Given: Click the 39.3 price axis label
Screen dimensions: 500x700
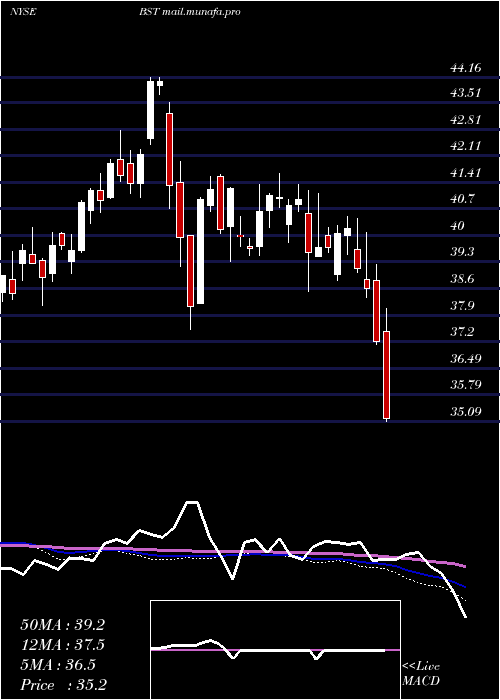Looking at the screenshot, I should point(463,252).
